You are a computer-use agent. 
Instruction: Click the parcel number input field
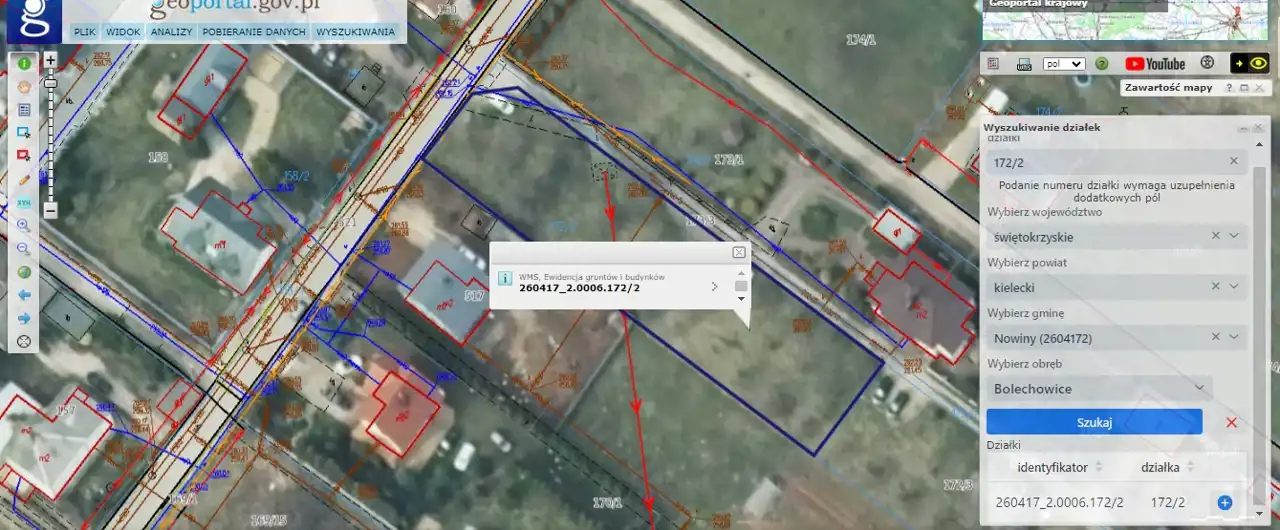tap(1105, 161)
